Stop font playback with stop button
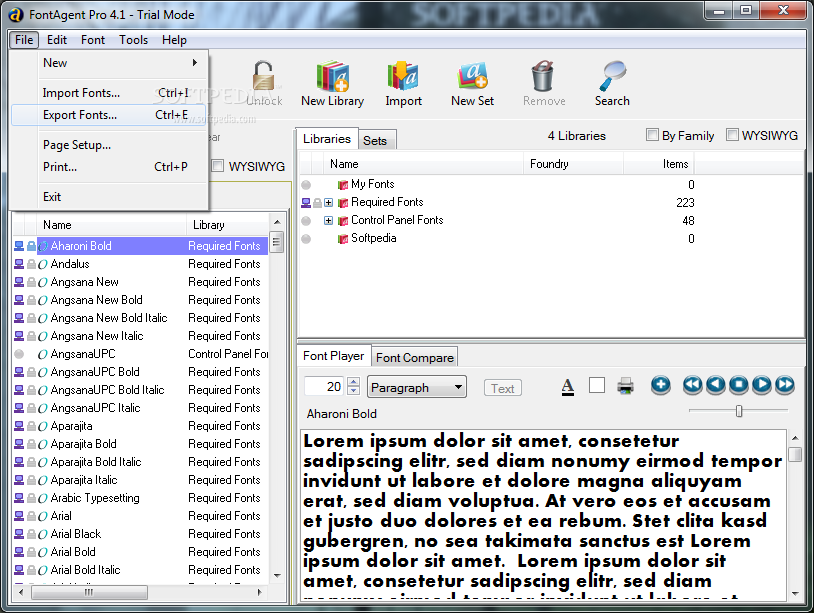Viewport: 814px width, 613px height. click(739, 385)
